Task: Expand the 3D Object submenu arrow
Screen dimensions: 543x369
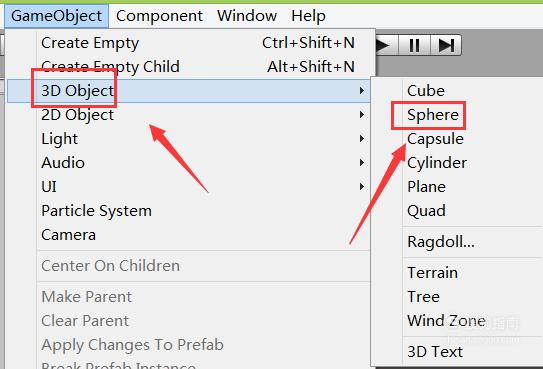Action: coord(362,91)
